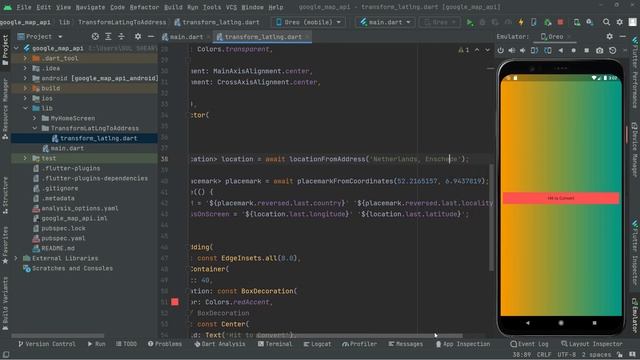
Task: Open Emulator panel settings gear
Action: pyautogui.click(x=609, y=36)
